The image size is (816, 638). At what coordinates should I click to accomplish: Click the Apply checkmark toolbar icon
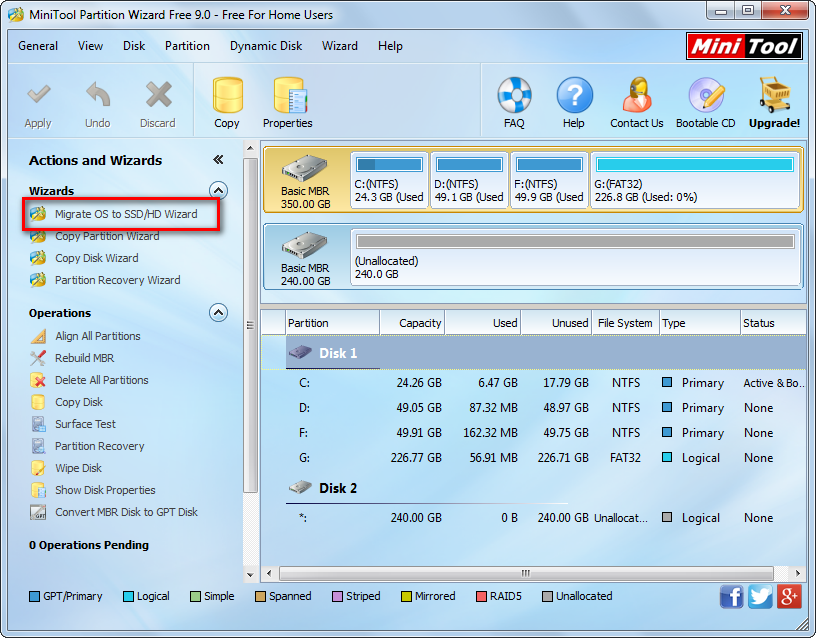coord(39,95)
